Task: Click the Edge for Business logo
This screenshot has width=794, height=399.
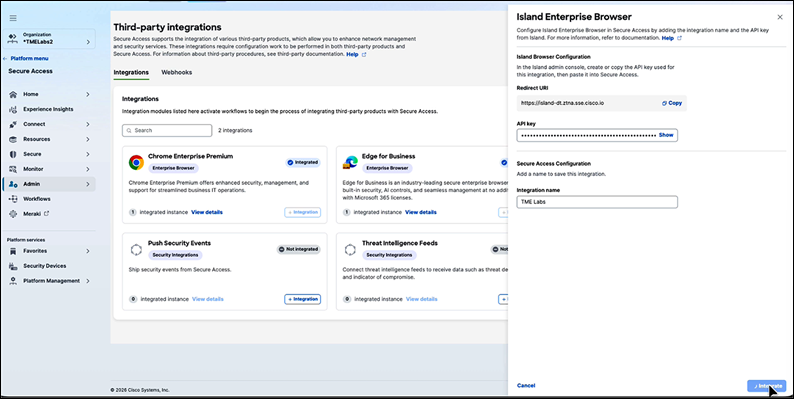Action: pyautogui.click(x=350, y=163)
